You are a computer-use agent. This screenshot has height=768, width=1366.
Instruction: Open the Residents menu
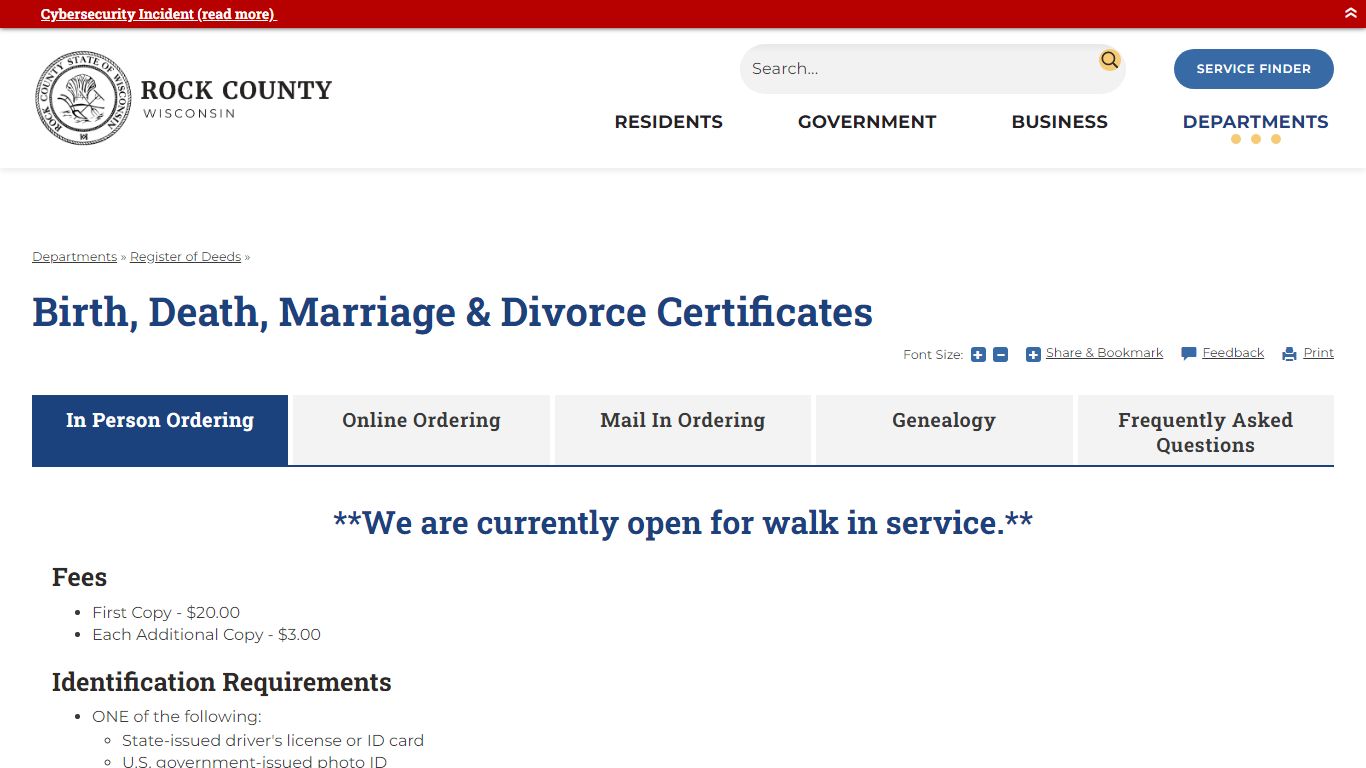point(668,122)
